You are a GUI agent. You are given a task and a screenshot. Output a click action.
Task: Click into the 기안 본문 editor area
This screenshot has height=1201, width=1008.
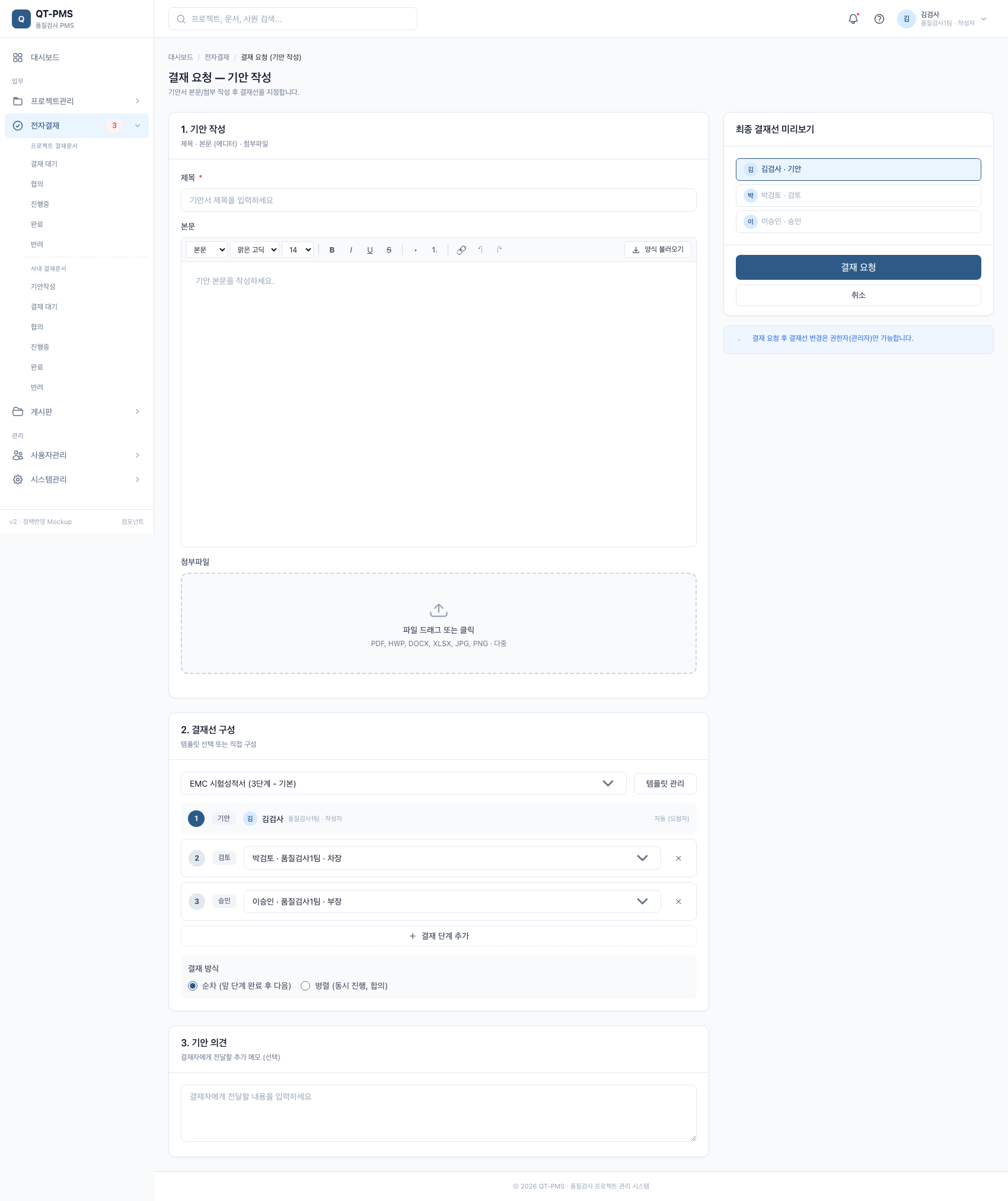(x=439, y=404)
